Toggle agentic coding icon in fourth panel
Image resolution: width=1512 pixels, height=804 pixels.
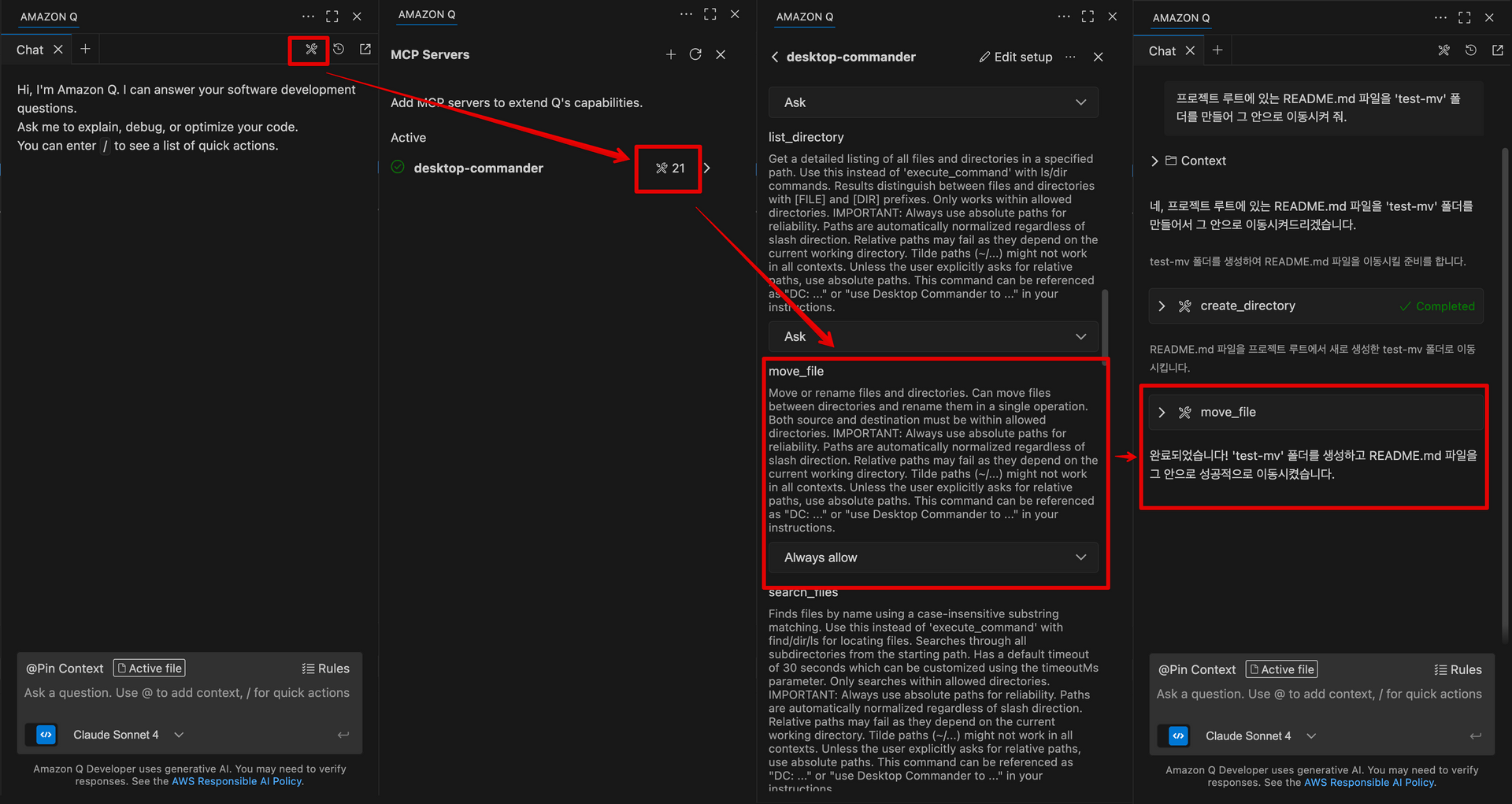pyautogui.click(x=1179, y=736)
